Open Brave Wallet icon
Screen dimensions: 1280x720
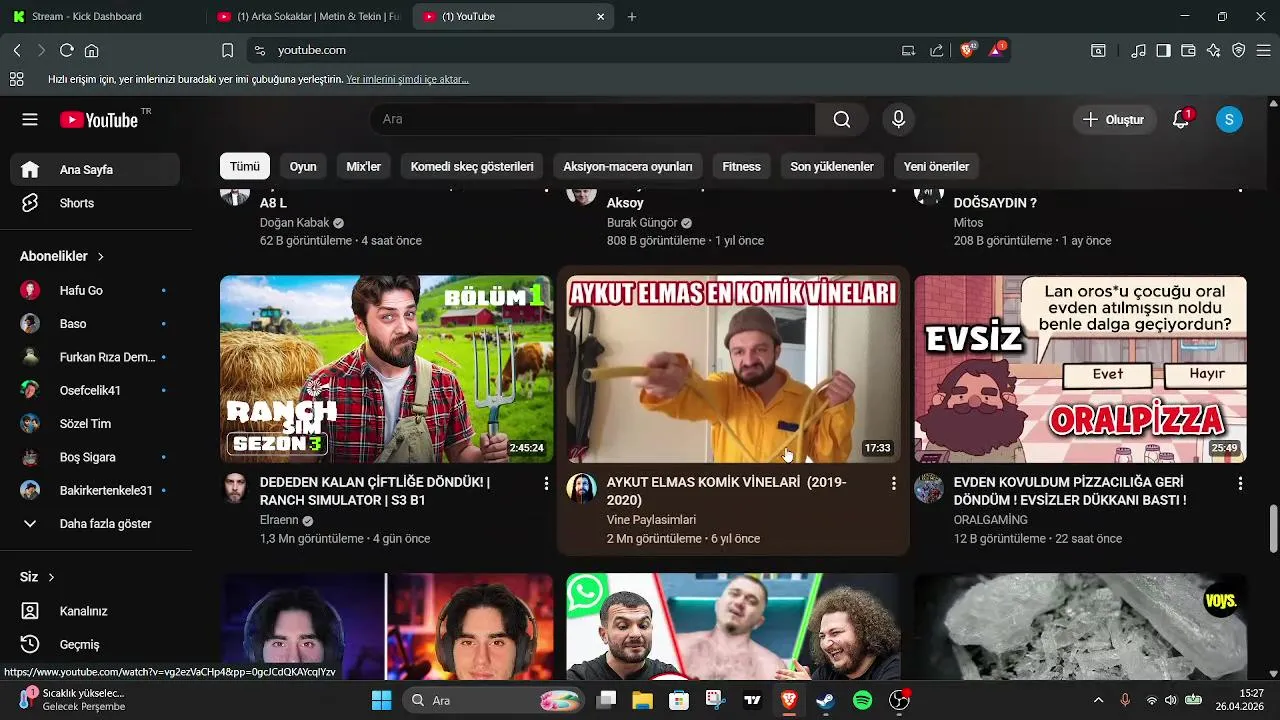point(1188,50)
